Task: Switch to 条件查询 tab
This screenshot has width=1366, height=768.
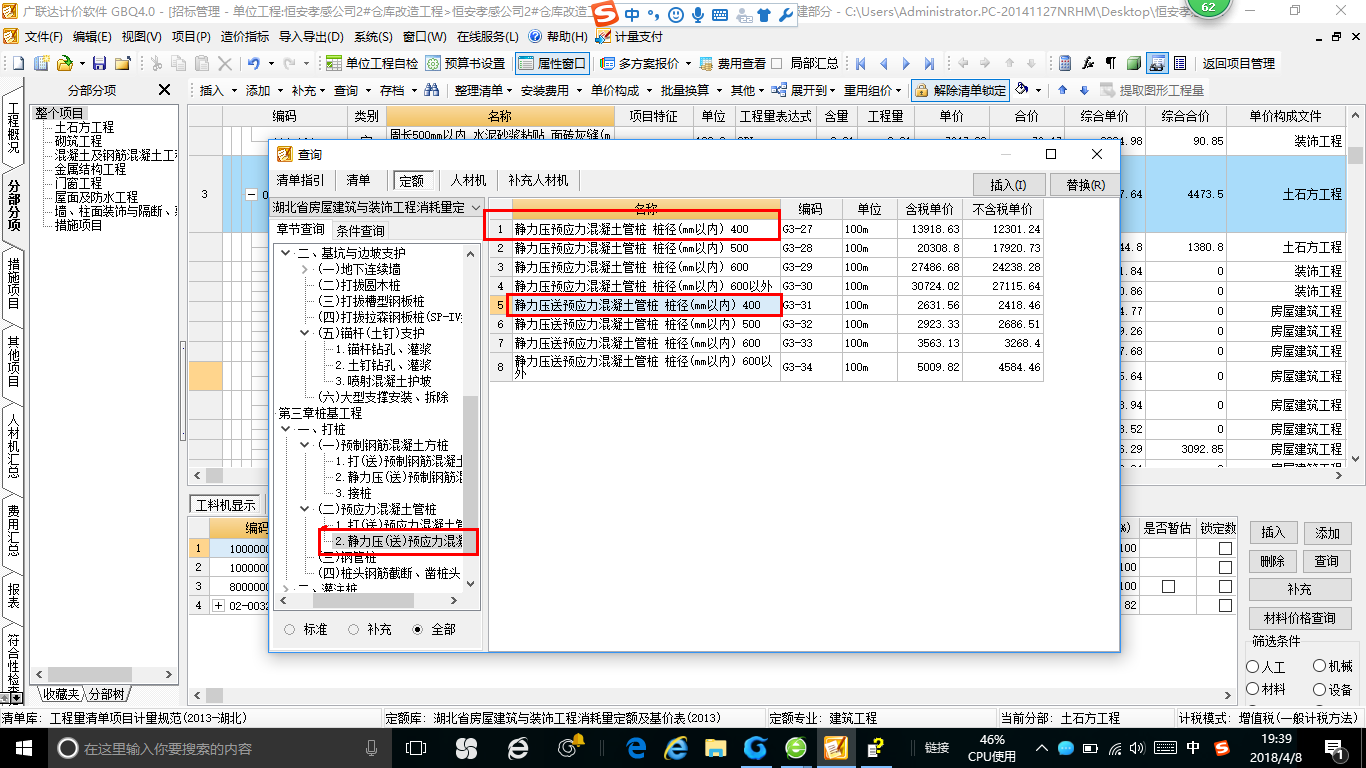Action: pyautogui.click(x=361, y=230)
